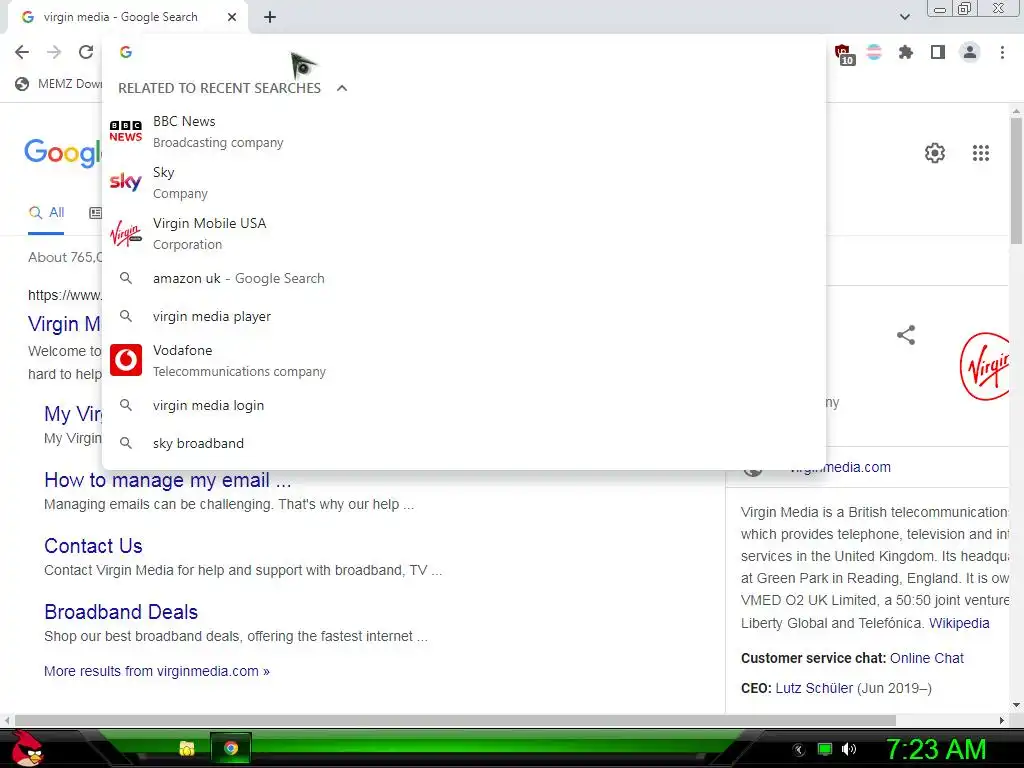1024x768 pixels.
Task: Click the green monitor tray icon
Action: pos(825,749)
